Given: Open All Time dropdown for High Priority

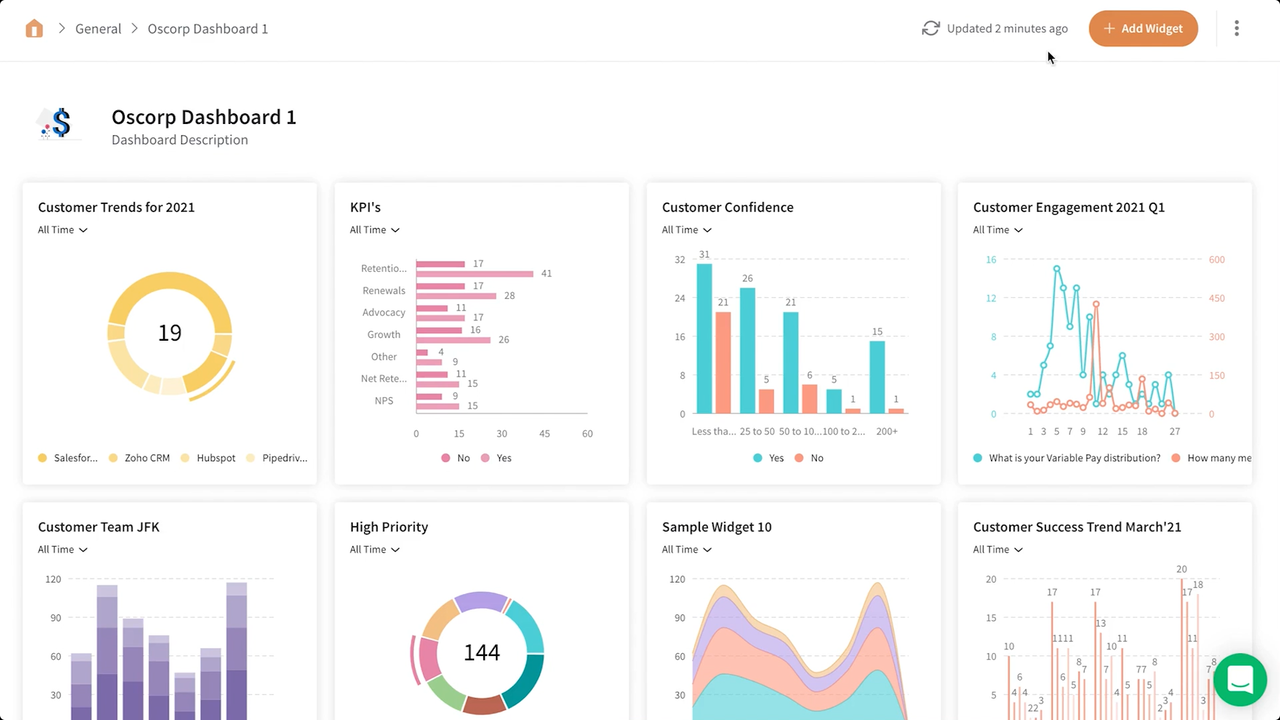Looking at the screenshot, I should [374, 550].
